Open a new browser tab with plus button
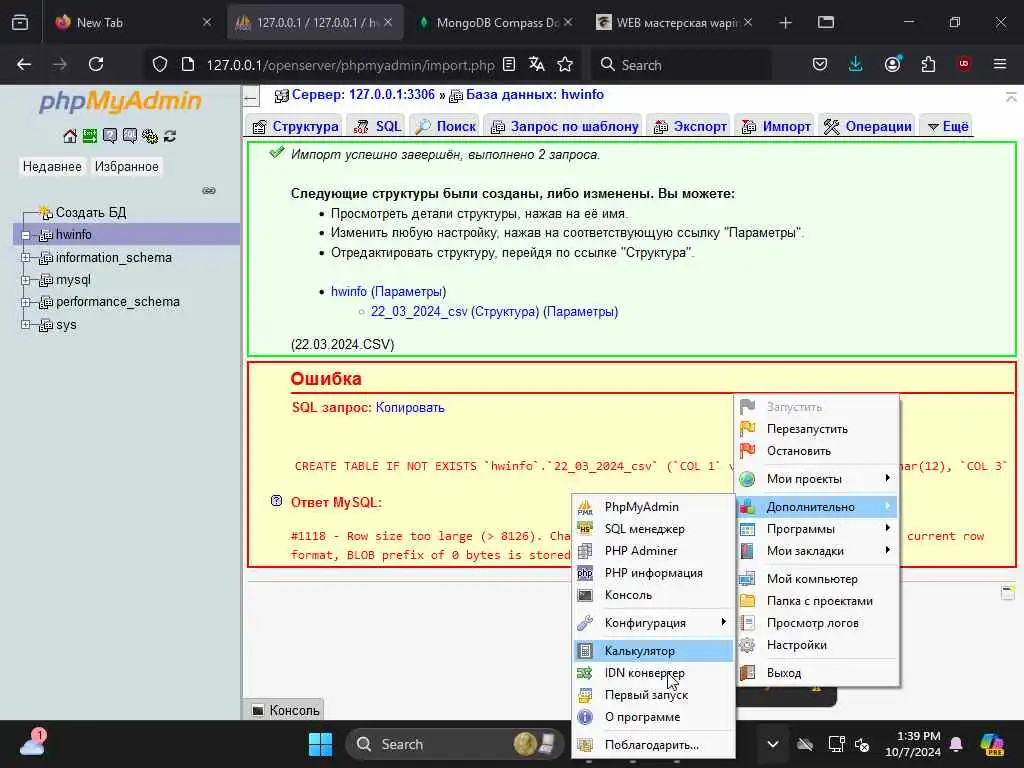The width and height of the screenshot is (1024, 768). tap(786, 22)
